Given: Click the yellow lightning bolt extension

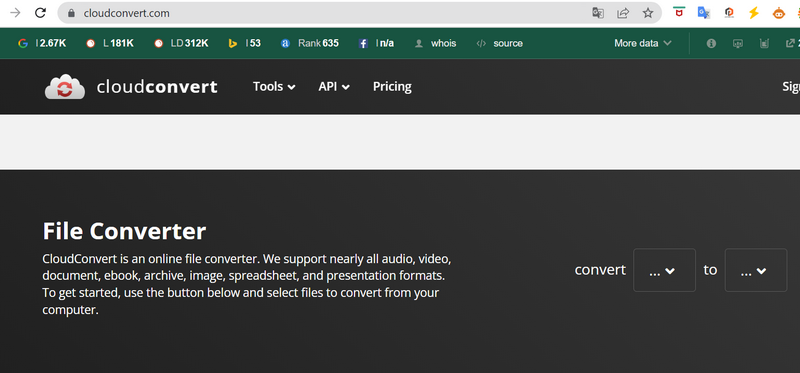Looking at the screenshot, I should (x=754, y=13).
